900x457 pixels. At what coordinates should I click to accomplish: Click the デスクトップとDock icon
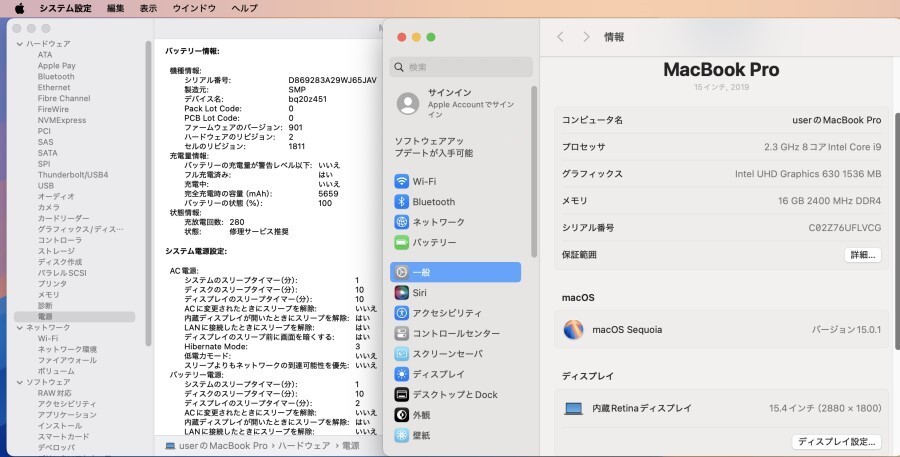pos(402,394)
